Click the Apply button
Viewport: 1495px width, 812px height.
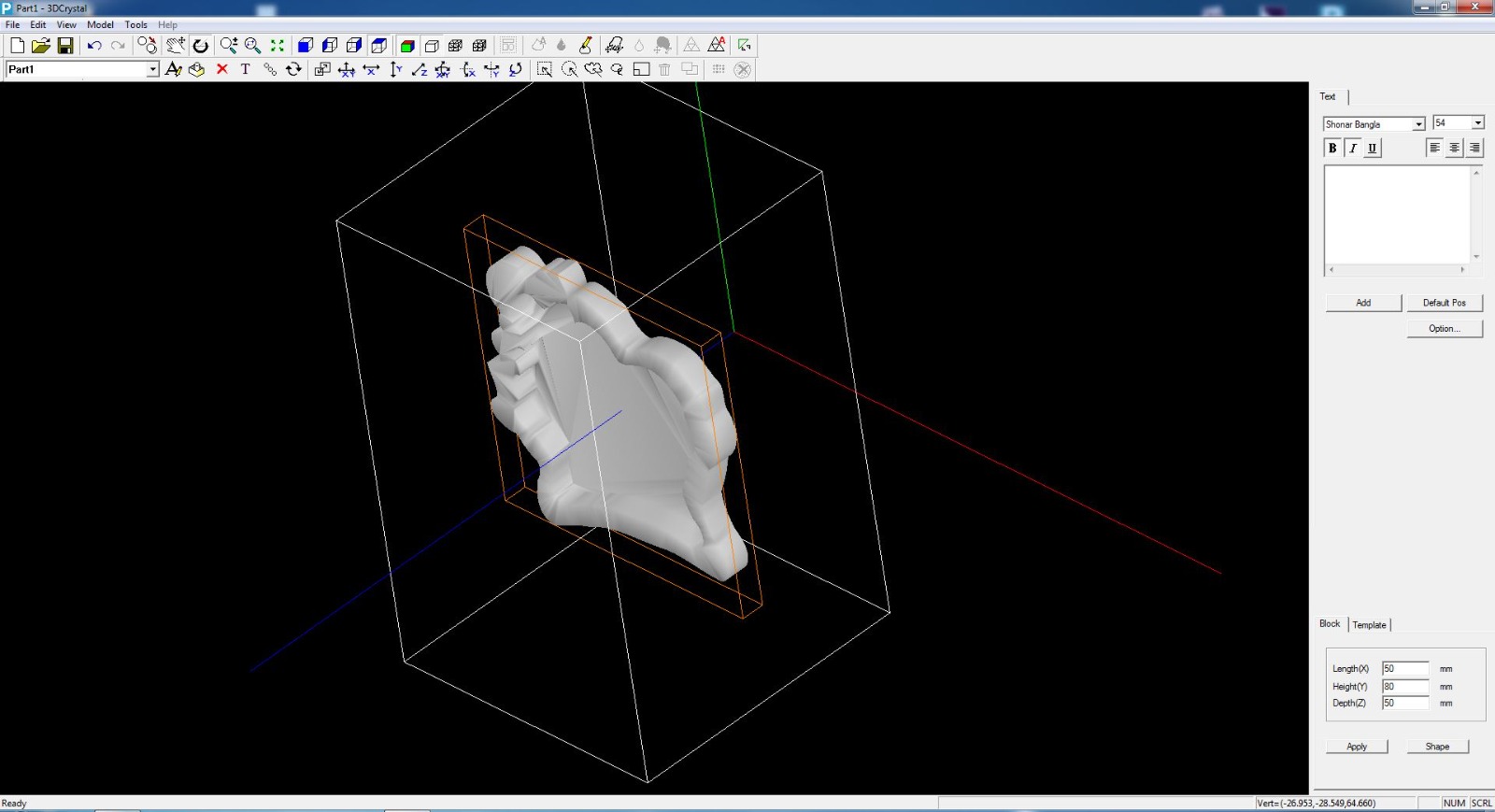[1357, 747]
